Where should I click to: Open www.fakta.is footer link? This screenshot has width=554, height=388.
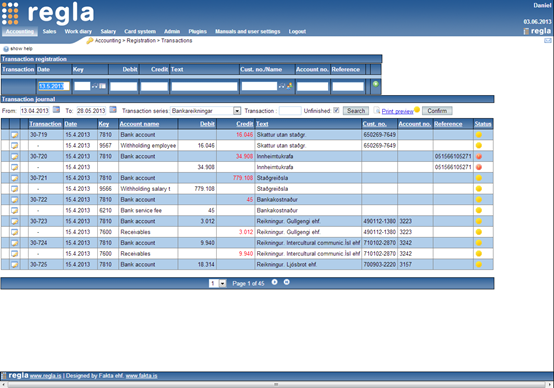[x=141, y=376]
